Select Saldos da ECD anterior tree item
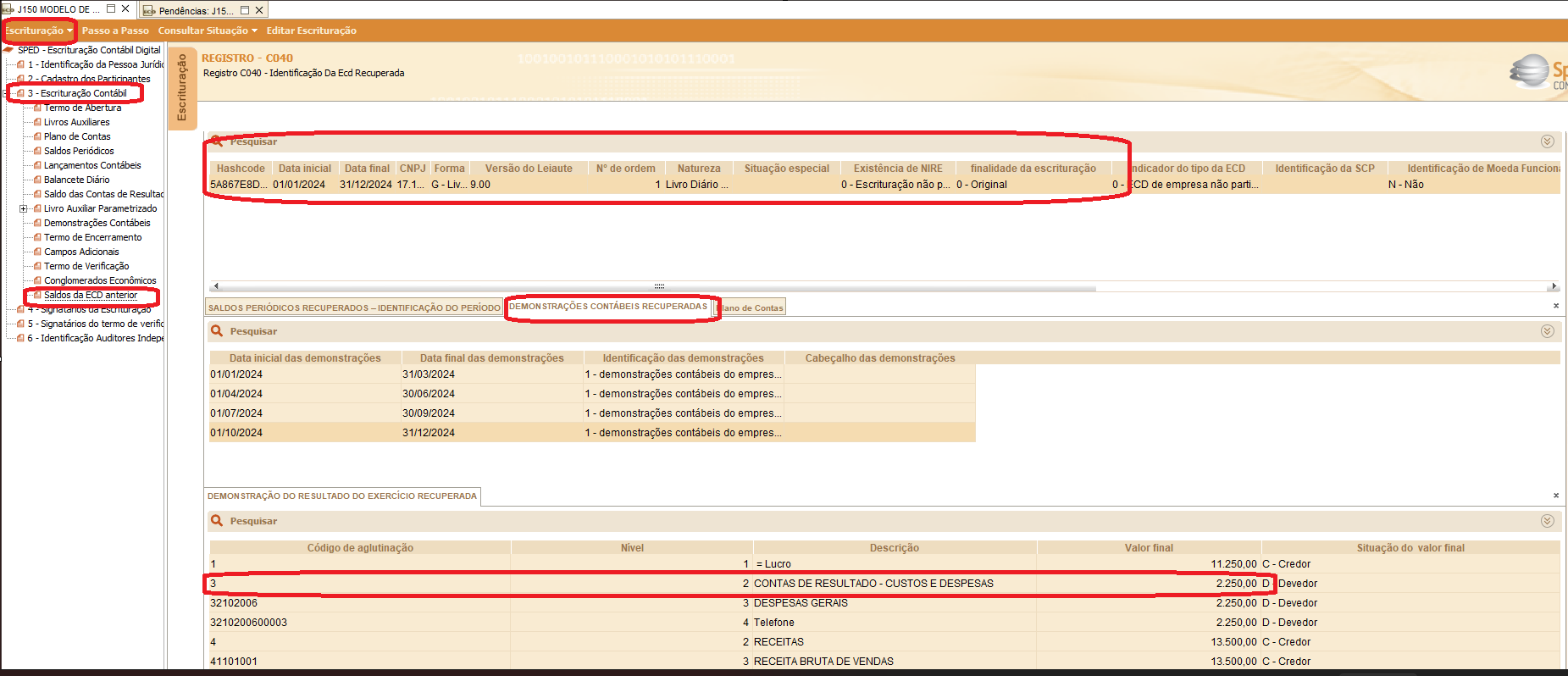This screenshot has height=676, width=1568. pos(91,295)
